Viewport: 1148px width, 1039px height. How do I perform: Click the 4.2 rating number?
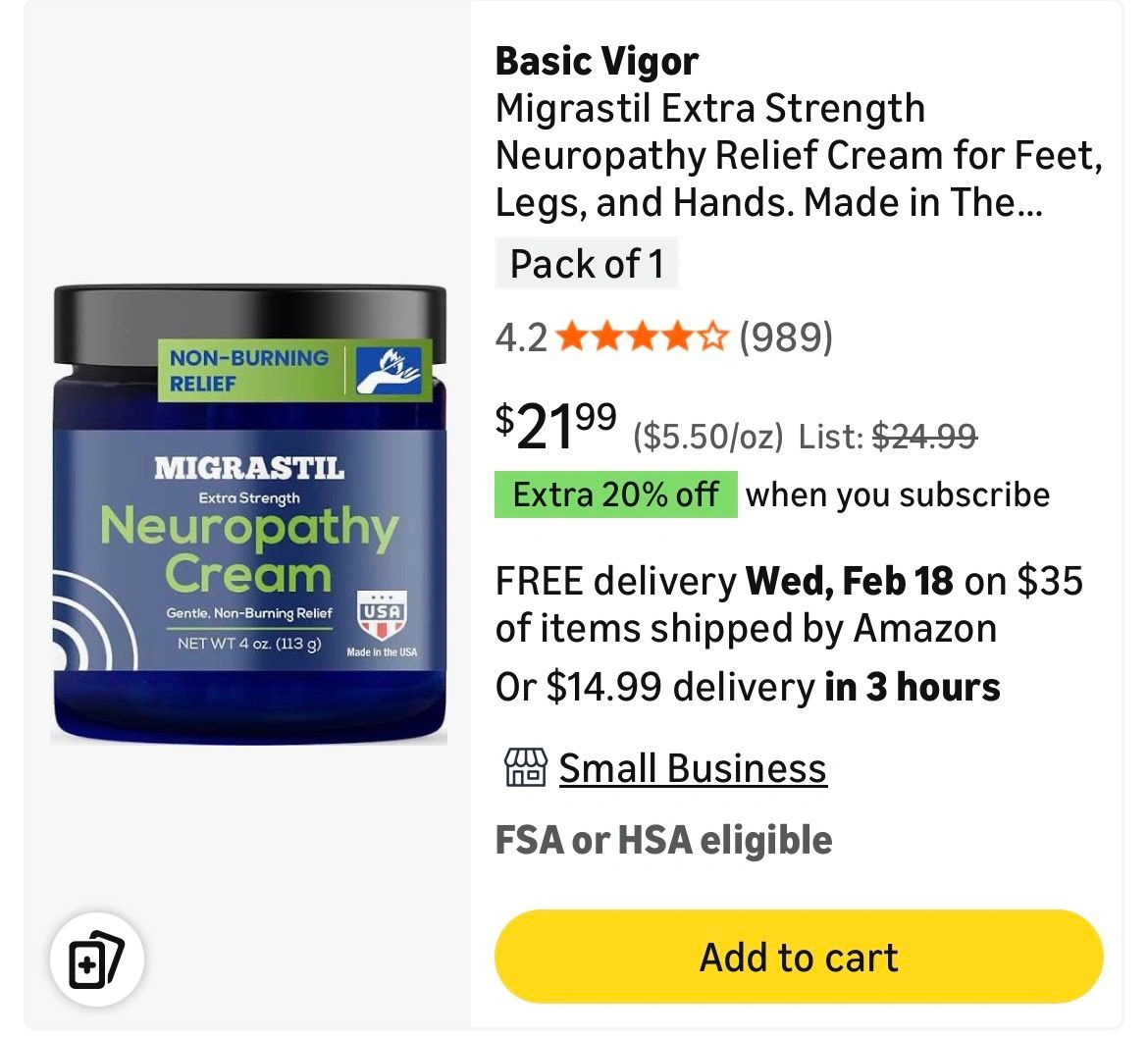tap(521, 338)
